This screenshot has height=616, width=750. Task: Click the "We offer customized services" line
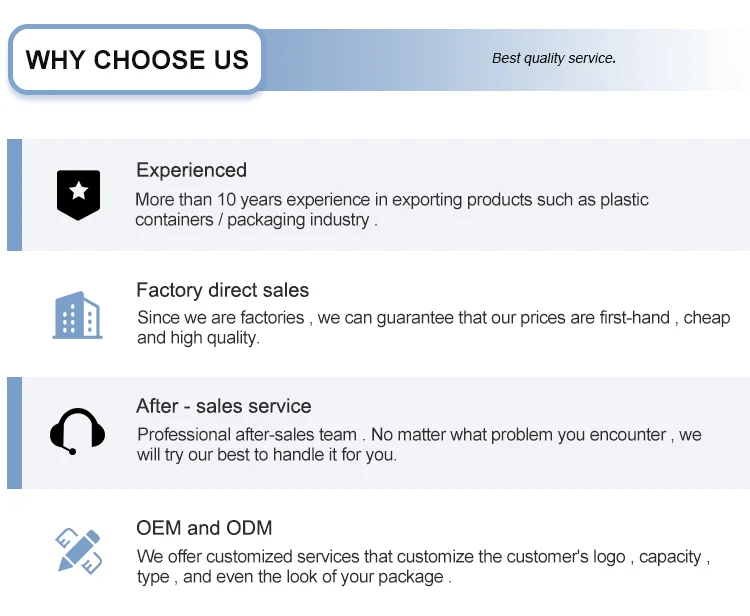pos(423,556)
